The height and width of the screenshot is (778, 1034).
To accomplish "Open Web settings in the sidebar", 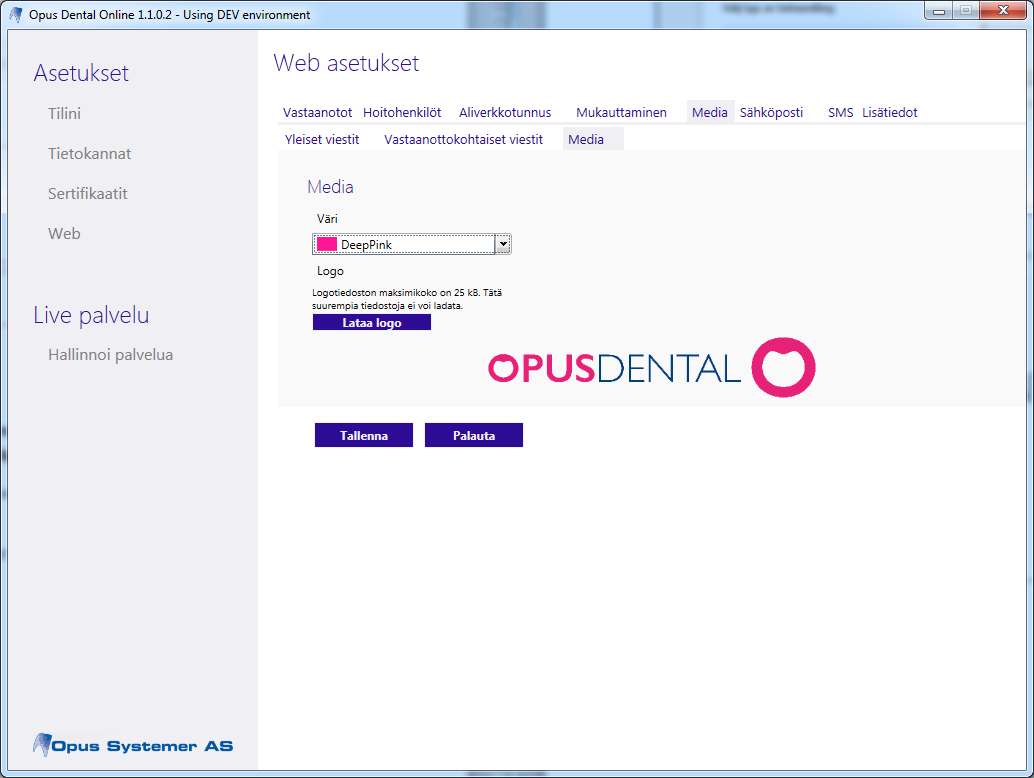I will (64, 234).
